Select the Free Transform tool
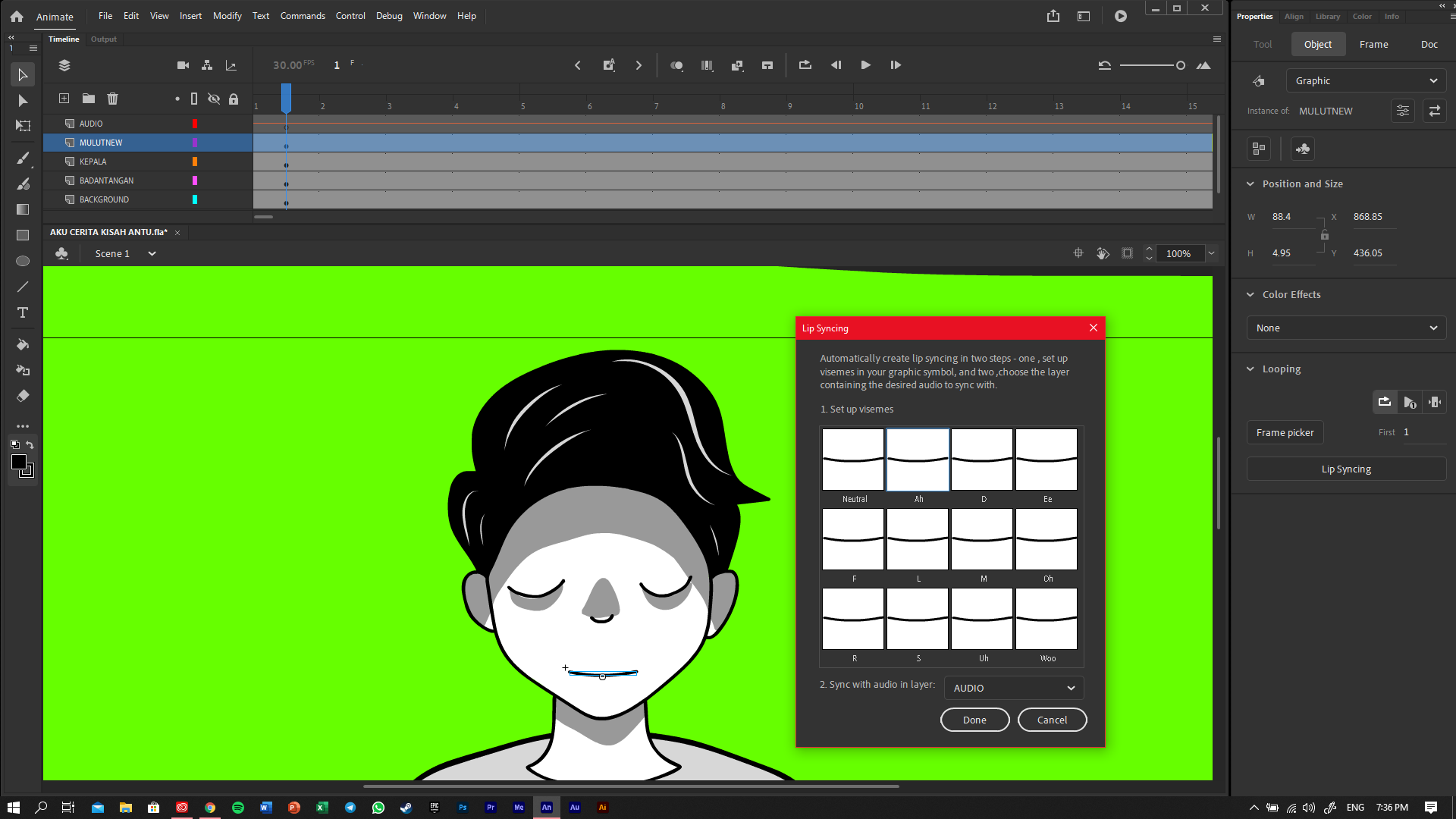1456x819 pixels. tap(22, 126)
